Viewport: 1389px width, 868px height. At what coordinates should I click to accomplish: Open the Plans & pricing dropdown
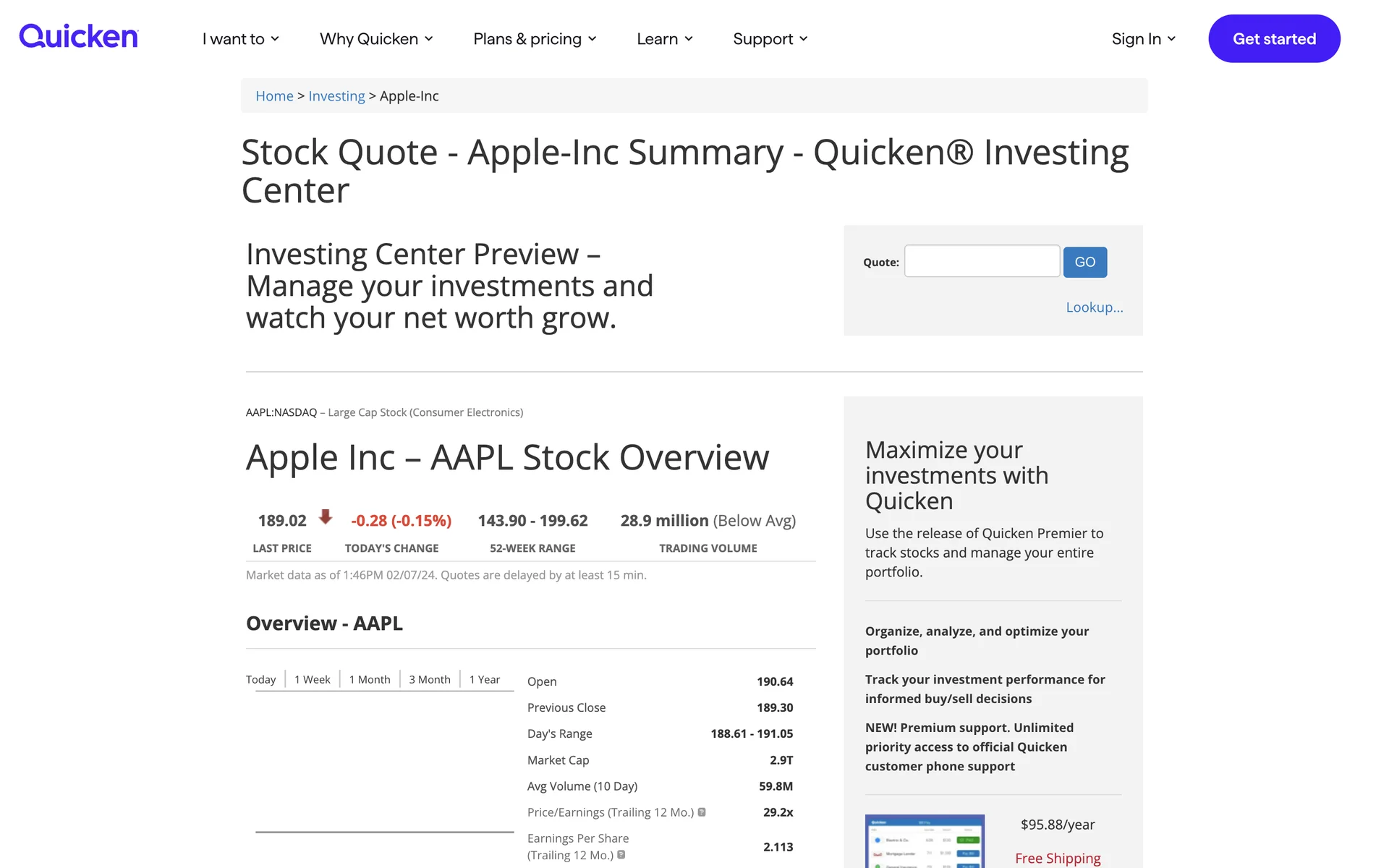point(535,39)
